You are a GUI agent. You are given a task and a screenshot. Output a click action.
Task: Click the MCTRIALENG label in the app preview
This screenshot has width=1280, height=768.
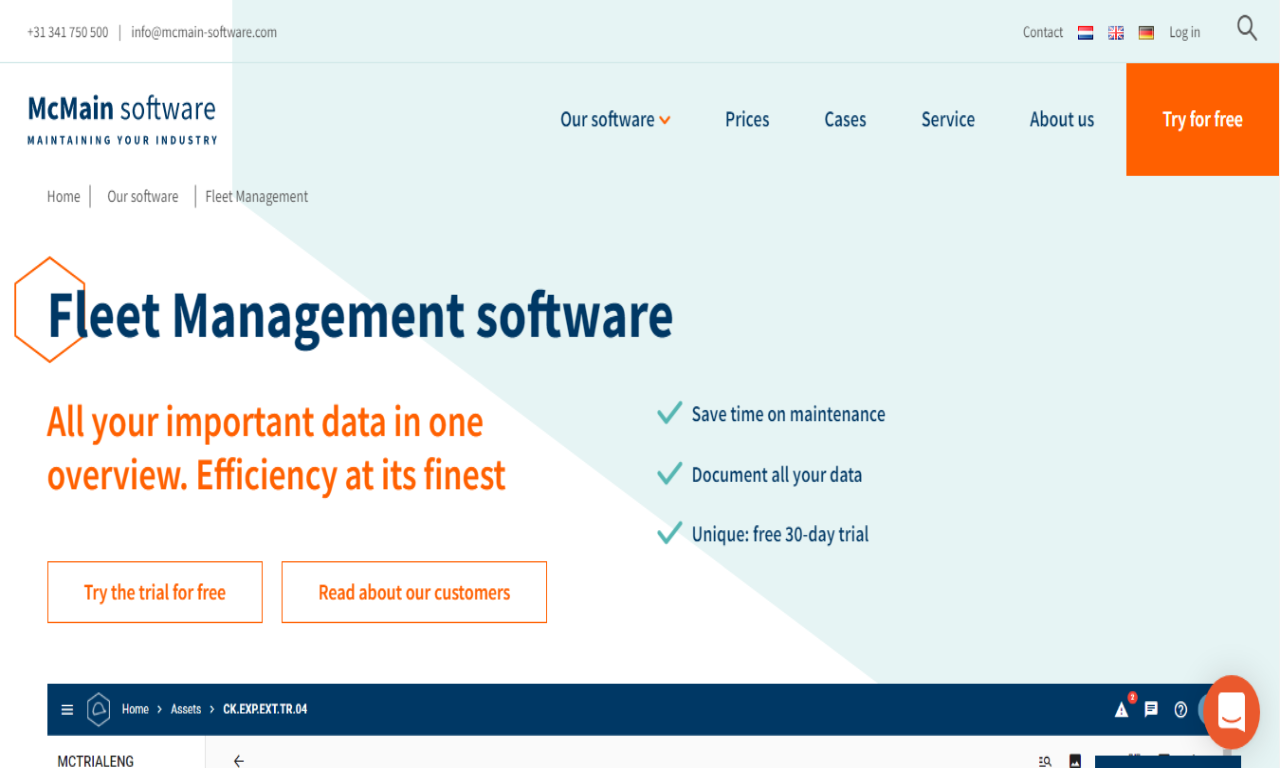point(96,761)
